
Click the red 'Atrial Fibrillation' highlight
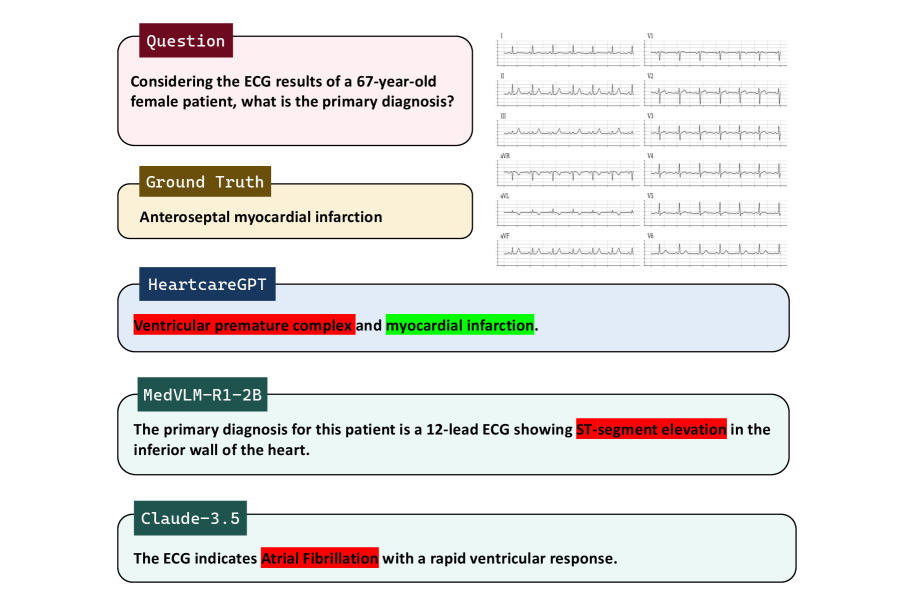coord(320,558)
